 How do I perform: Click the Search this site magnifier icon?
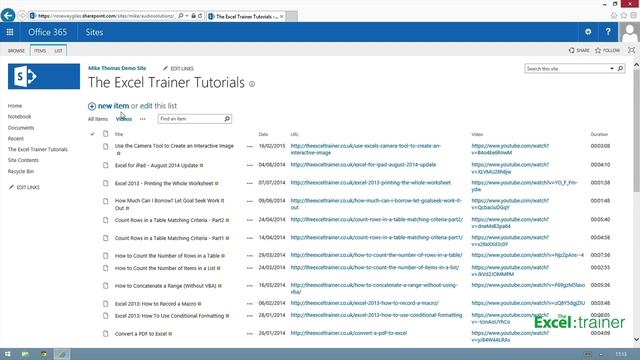[620, 69]
